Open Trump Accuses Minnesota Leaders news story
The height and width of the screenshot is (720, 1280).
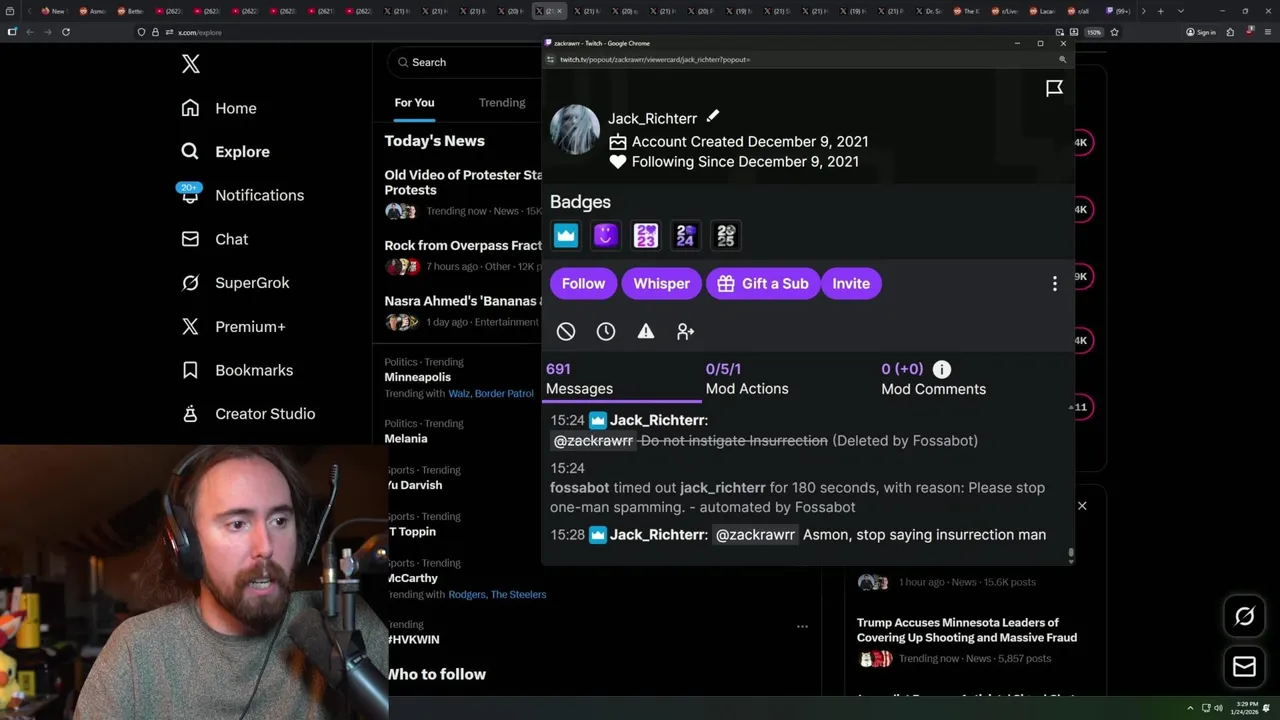coord(966,630)
